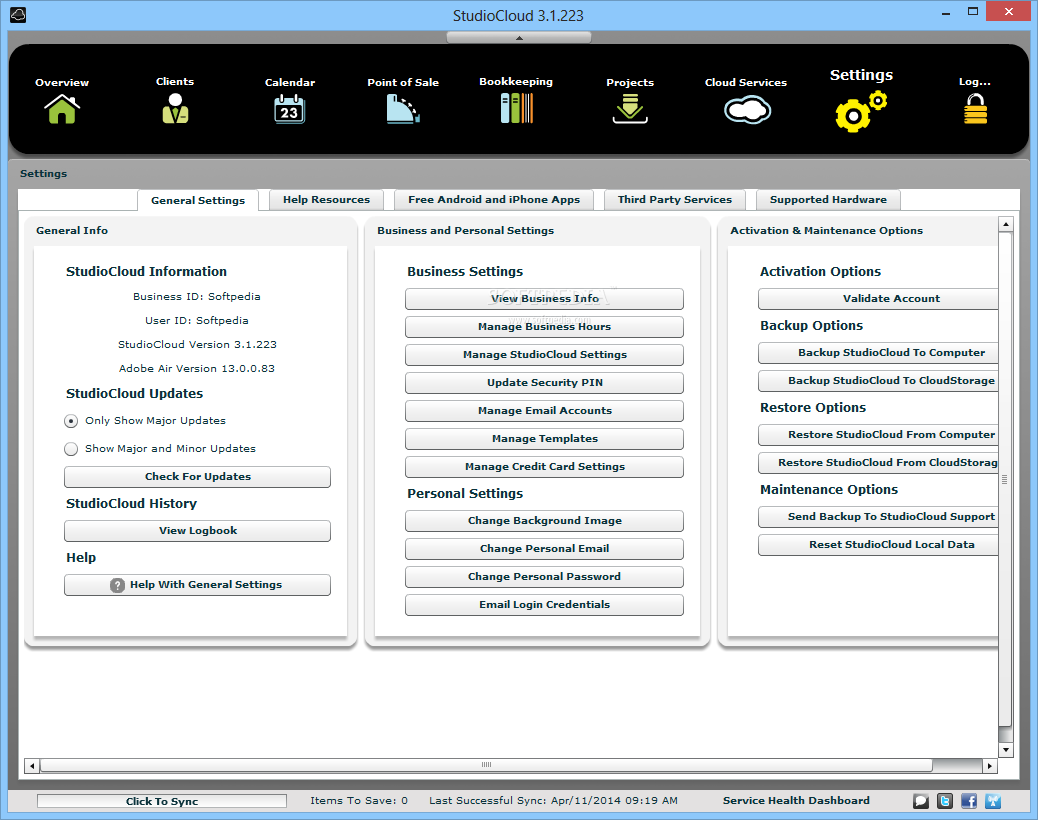The width and height of the screenshot is (1038, 820).
Task: Select Only Show Major Updates radio button
Action: pyautogui.click(x=71, y=421)
